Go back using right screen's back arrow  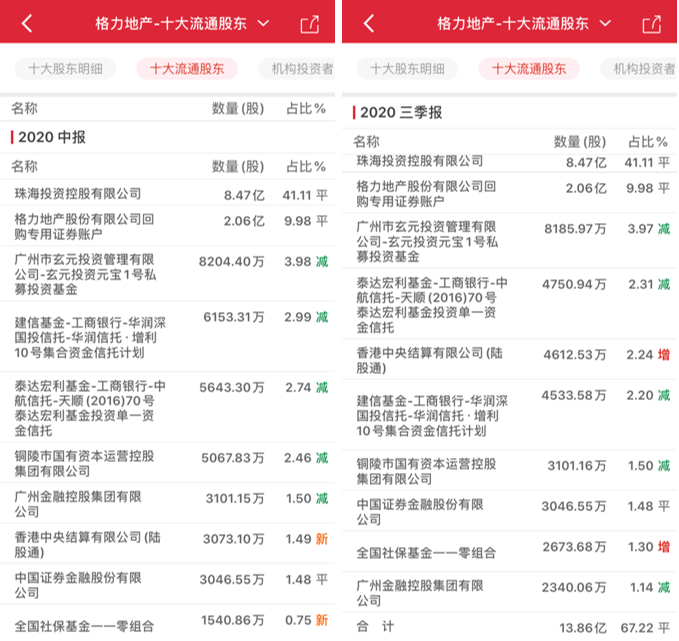click(x=369, y=23)
